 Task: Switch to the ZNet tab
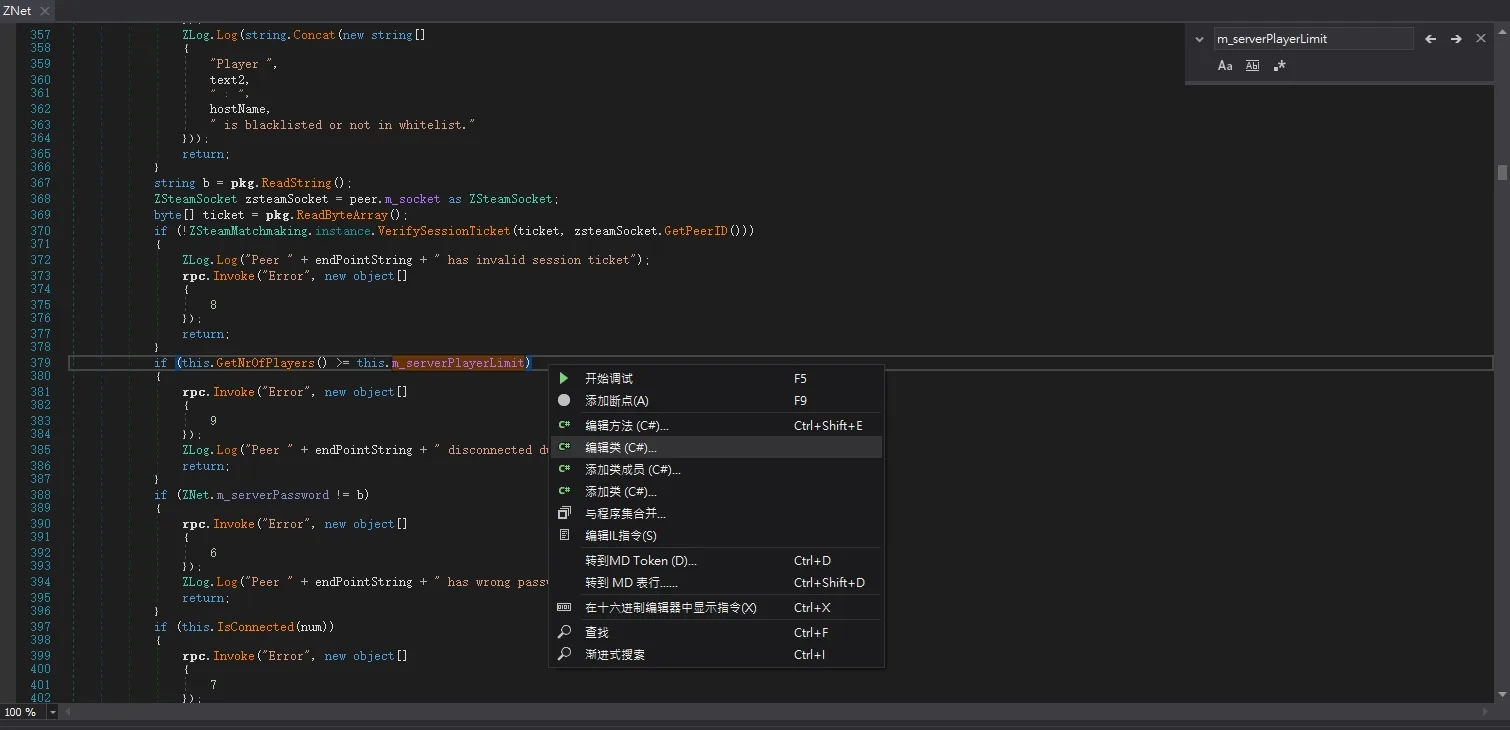pos(17,10)
